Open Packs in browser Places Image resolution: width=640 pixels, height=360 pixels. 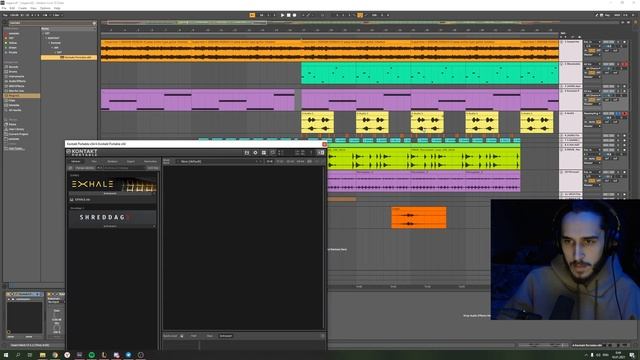point(13,124)
